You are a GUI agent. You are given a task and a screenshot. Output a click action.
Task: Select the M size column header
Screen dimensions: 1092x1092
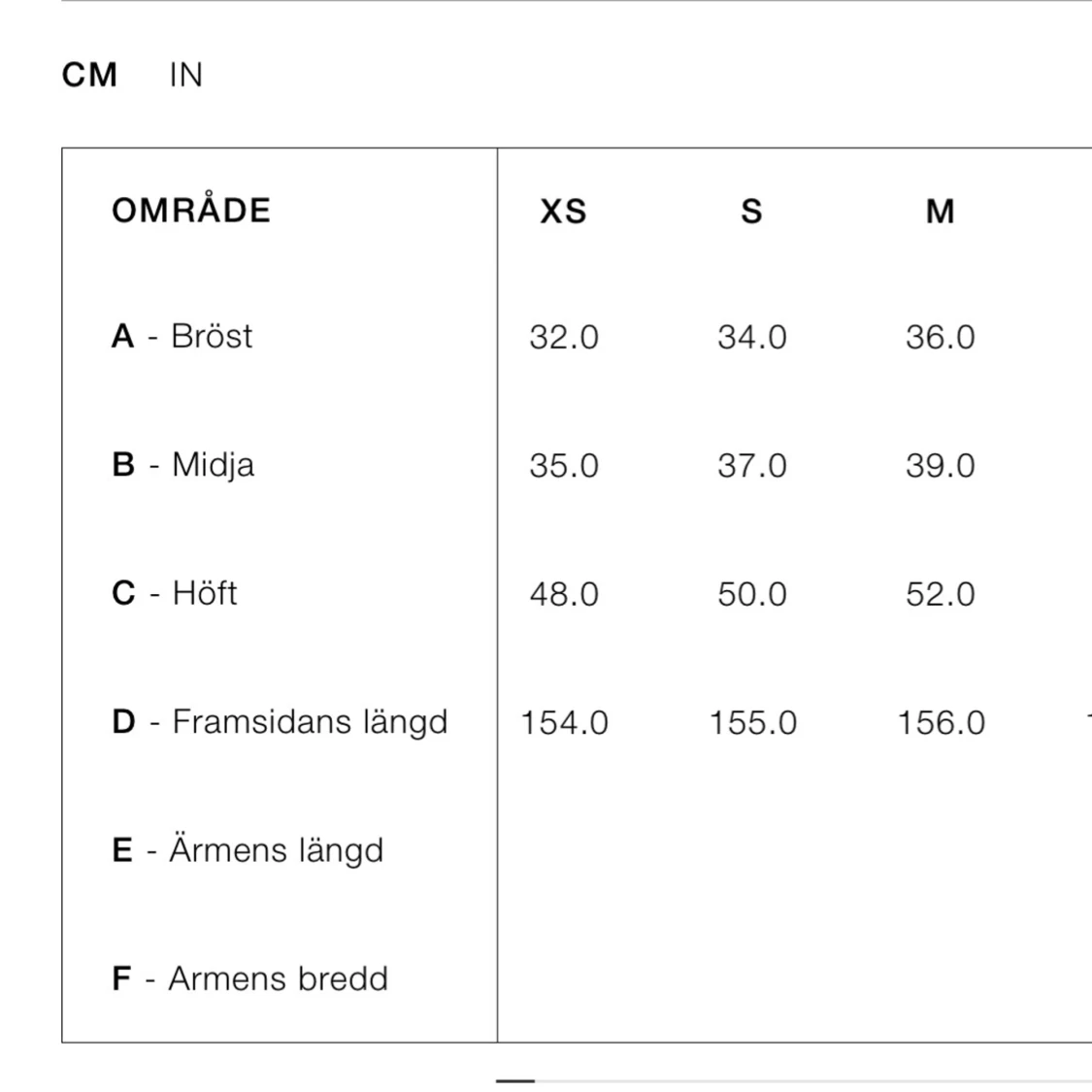coord(940,212)
